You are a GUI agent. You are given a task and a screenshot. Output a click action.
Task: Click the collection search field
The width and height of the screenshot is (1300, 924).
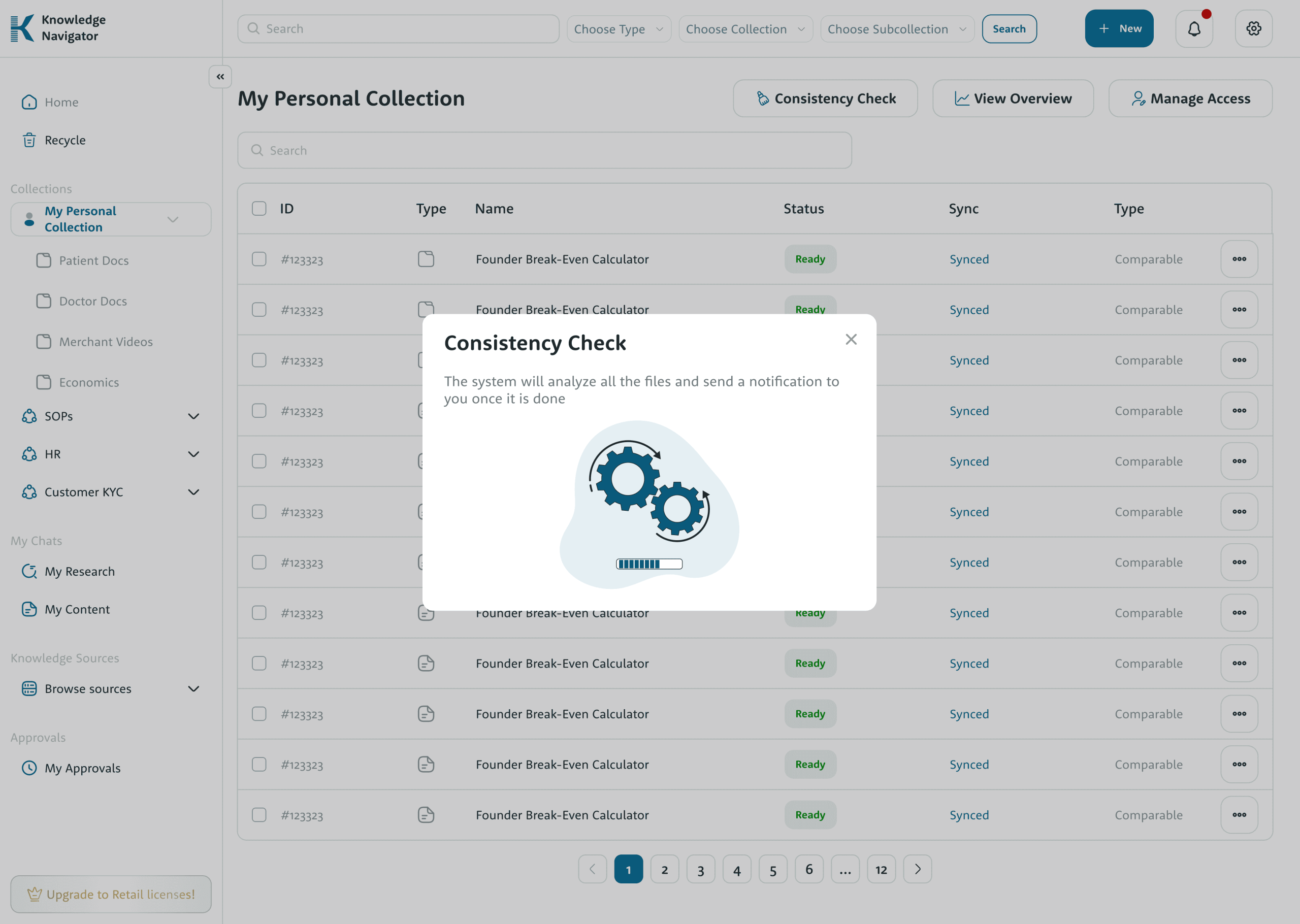coord(544,150)
